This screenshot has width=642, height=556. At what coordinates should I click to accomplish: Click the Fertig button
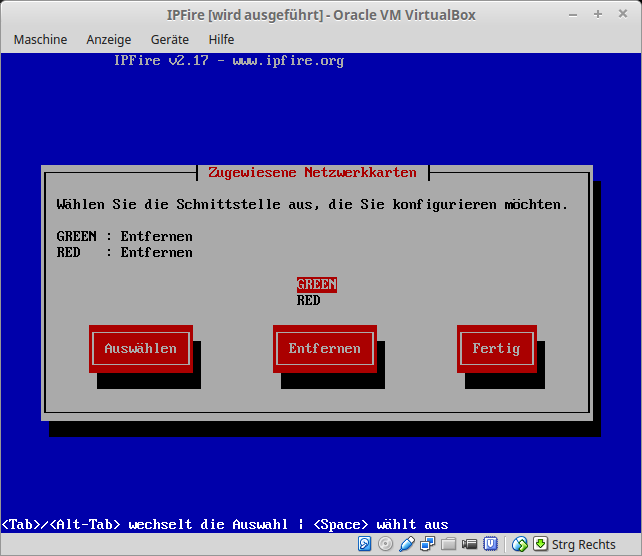497,348
